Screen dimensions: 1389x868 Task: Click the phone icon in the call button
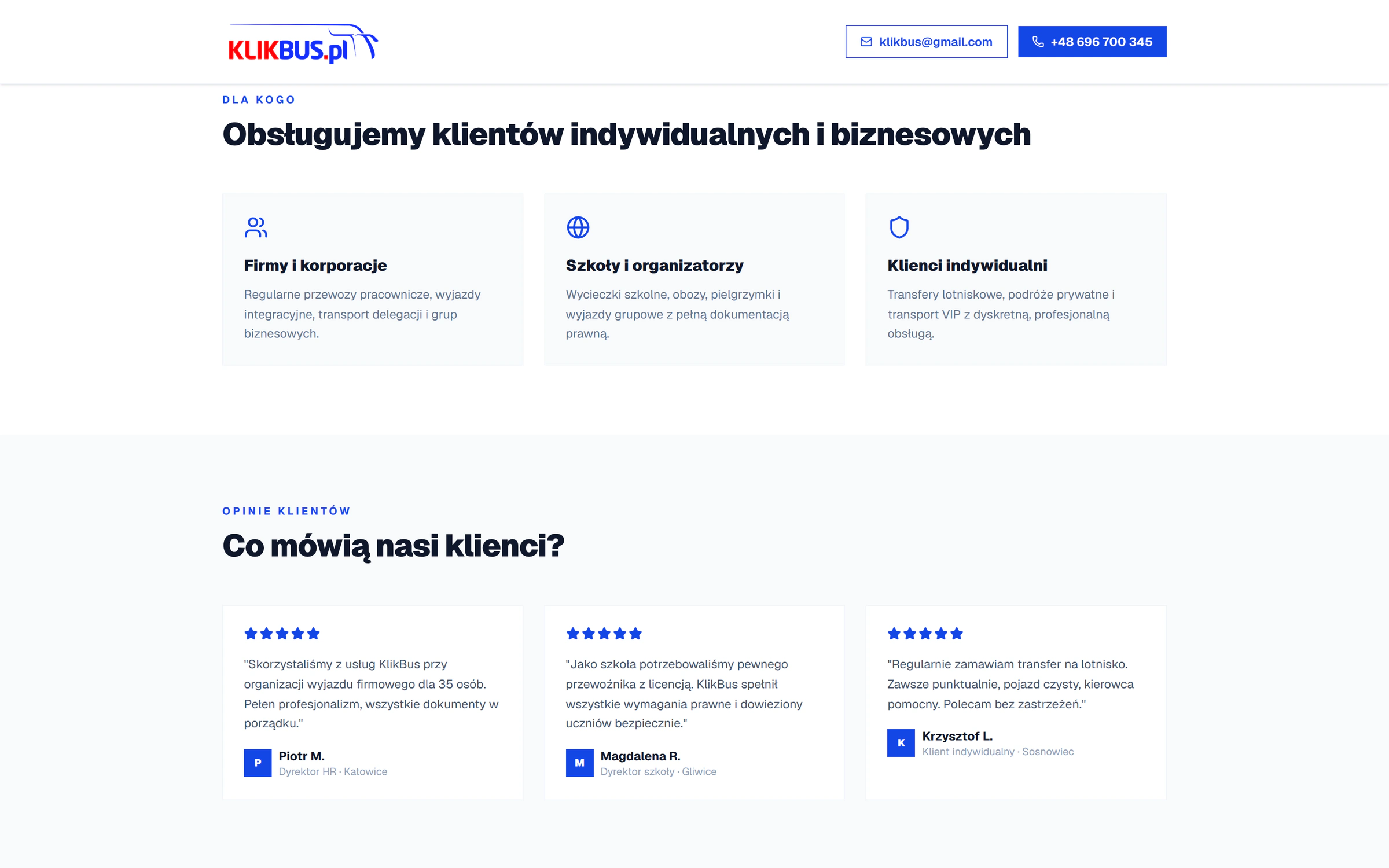coord(1038,42)
